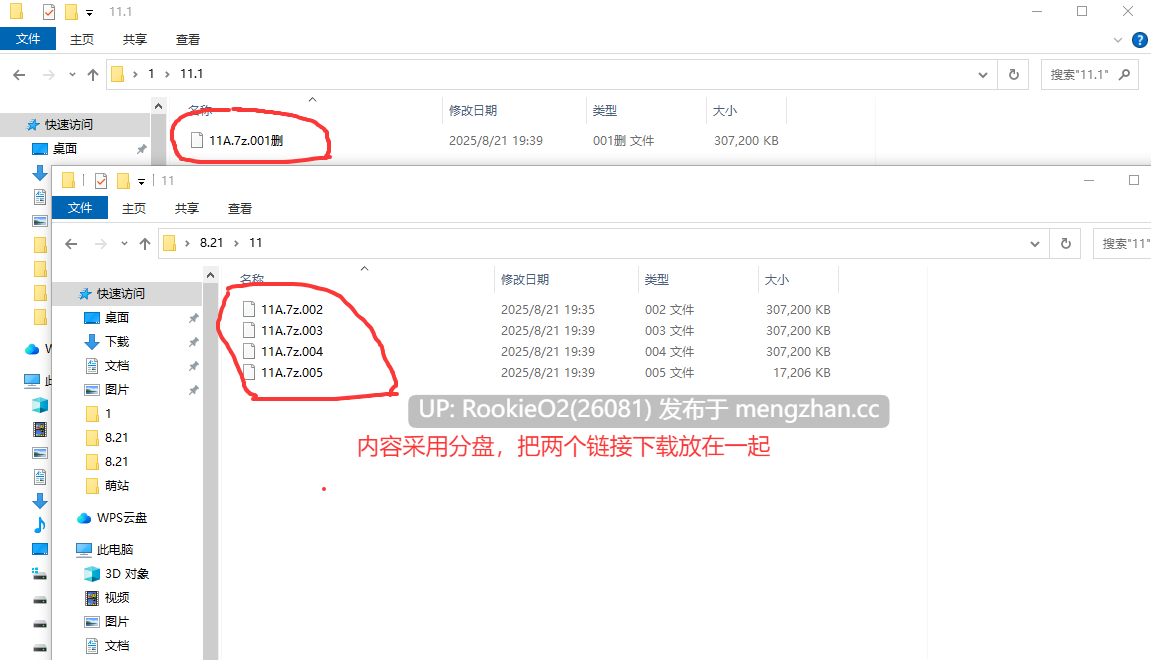Click the search box labeled 搜索"11.1"
This screenshot has height=660, width=1151.
point(1089,74)
